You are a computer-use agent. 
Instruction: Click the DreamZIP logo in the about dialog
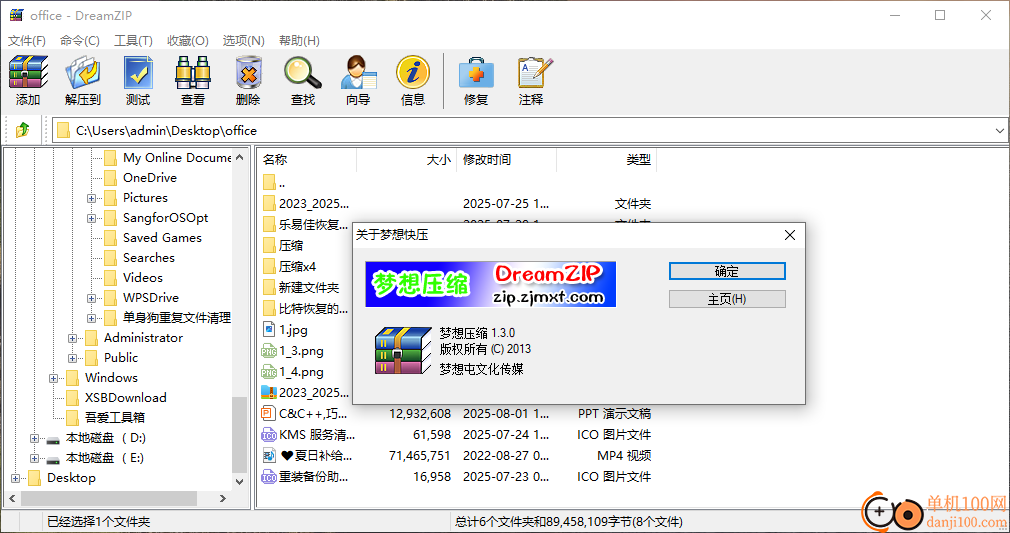tap(403, 351)
